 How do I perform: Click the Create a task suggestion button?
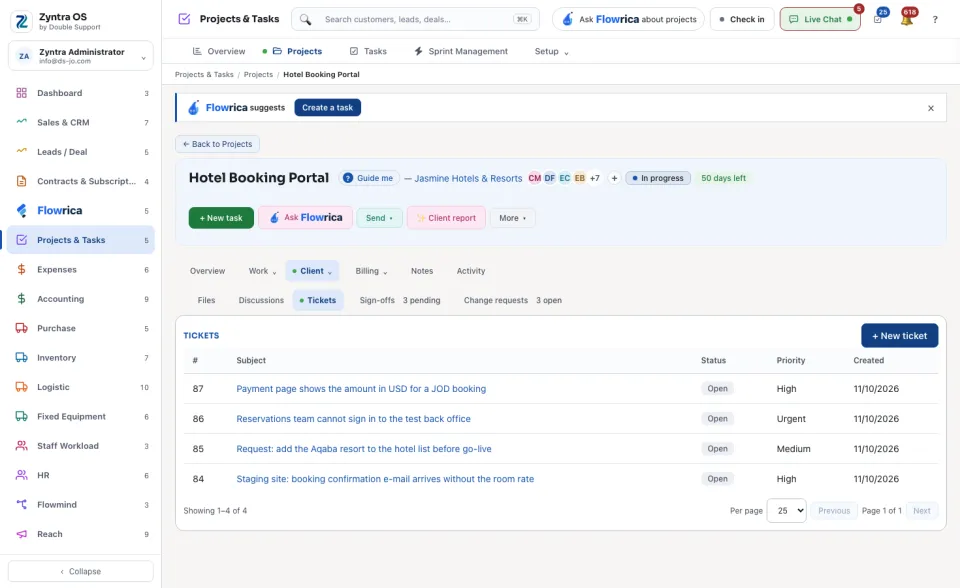click(x=328, y=108)
